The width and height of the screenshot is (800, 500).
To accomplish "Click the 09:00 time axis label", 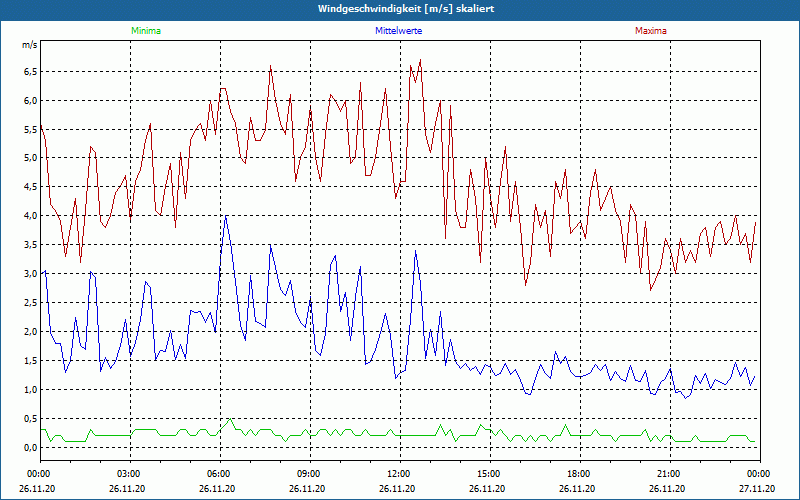I will coord(310,474).
